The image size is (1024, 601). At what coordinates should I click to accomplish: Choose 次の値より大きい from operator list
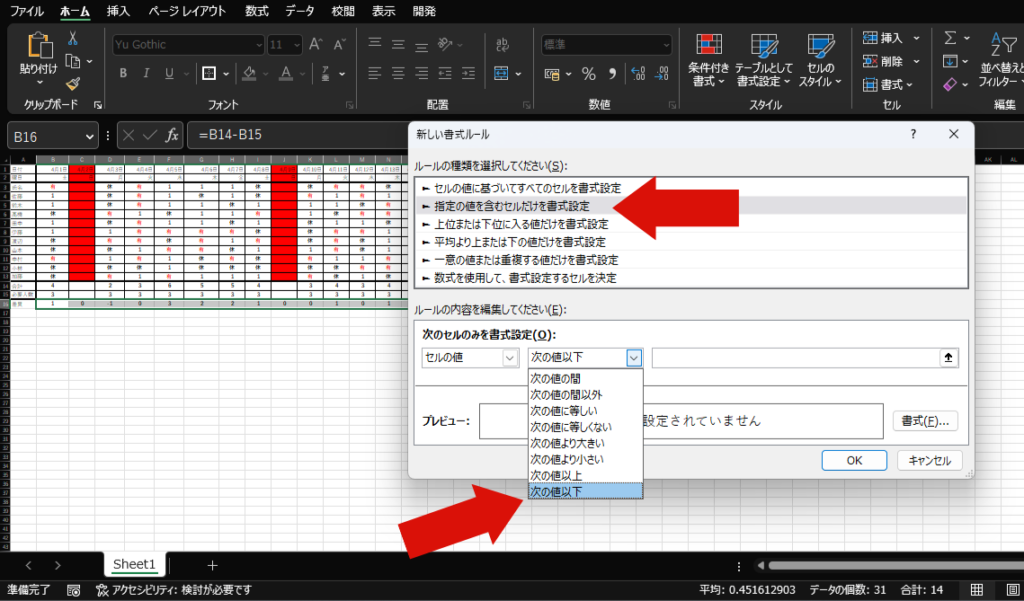[585, 443]
